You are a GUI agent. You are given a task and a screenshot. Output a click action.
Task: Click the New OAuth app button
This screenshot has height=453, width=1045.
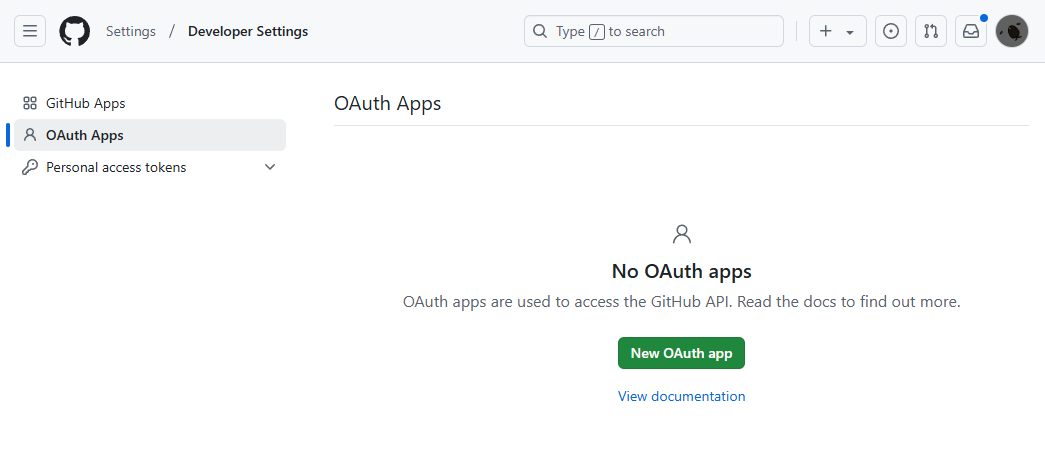[681, 353]
